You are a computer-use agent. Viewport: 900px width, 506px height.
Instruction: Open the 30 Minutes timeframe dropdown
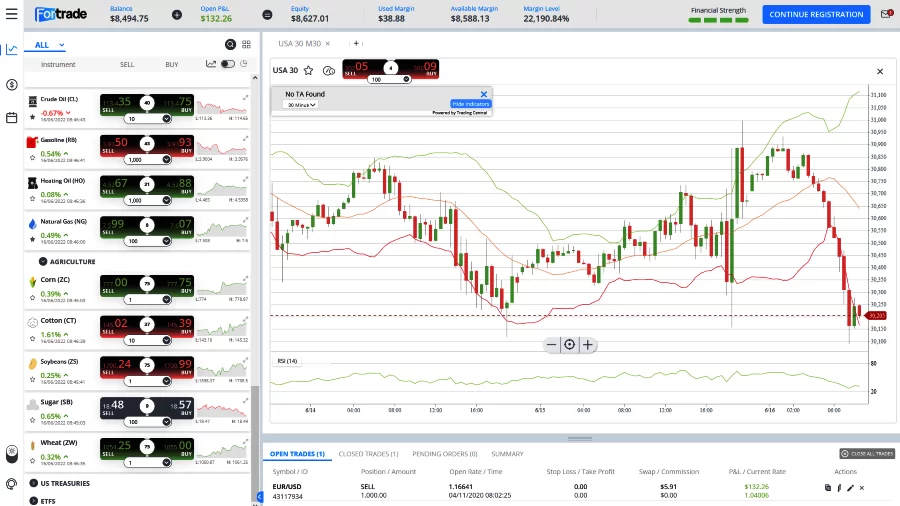[301, 104]
